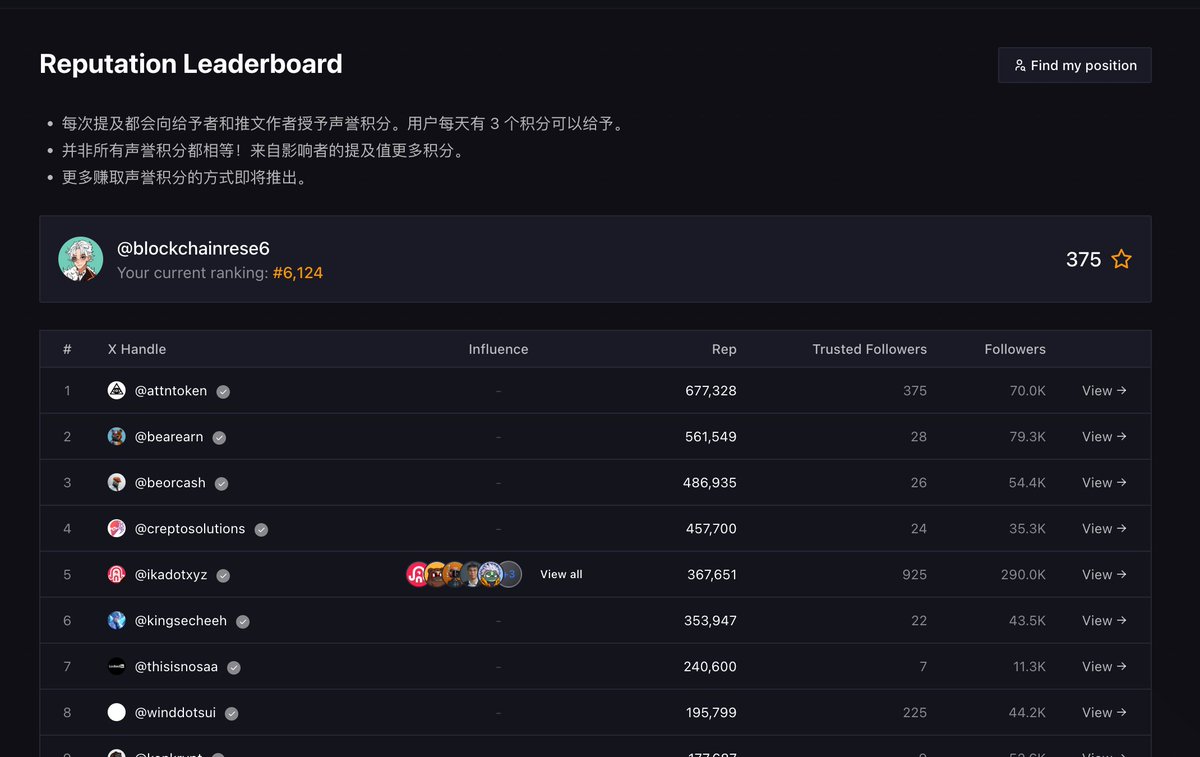
Task: Click the @beorcash avatar icon
Action: (x=117, y=483)
